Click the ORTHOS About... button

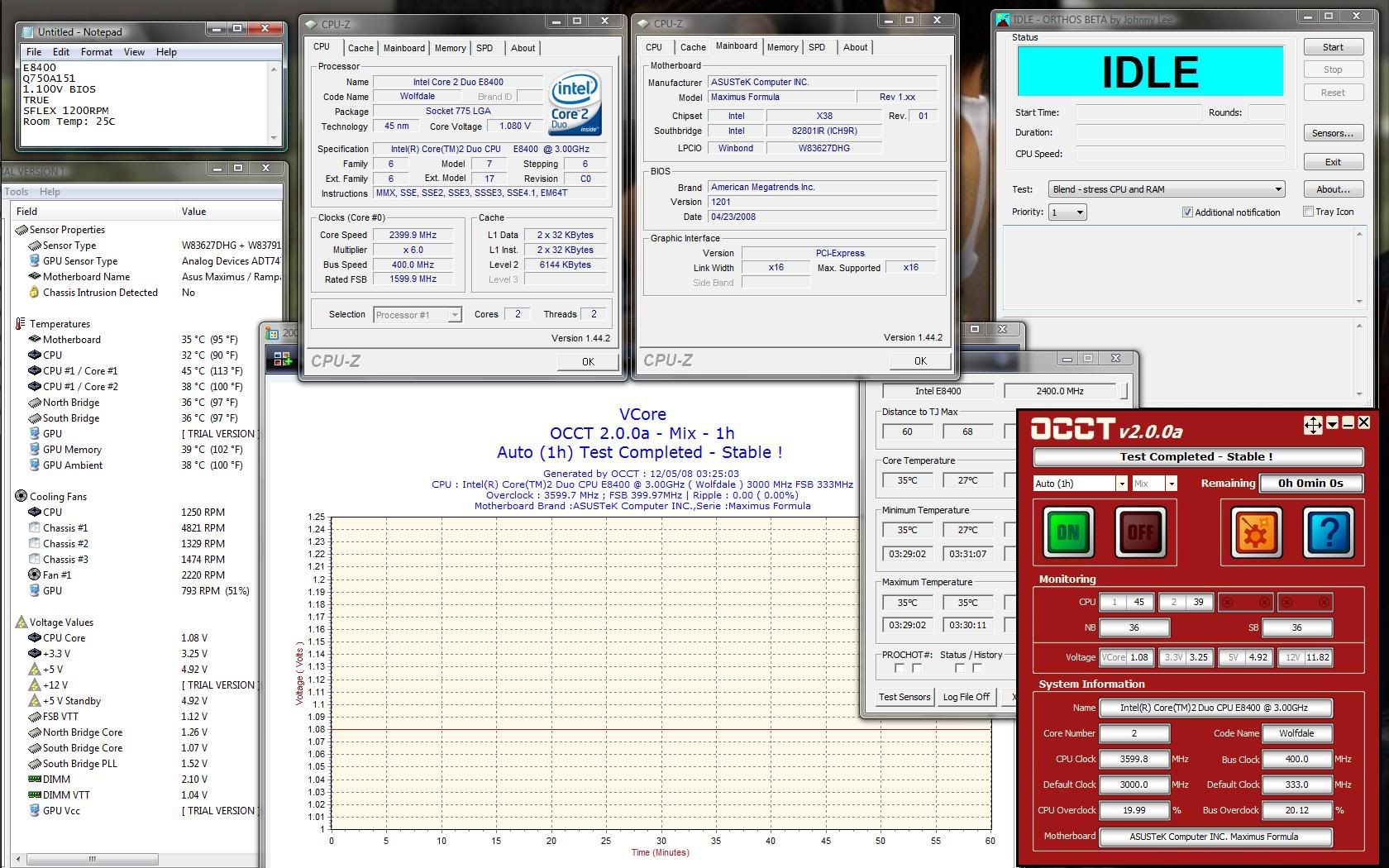click(1333, 189)
